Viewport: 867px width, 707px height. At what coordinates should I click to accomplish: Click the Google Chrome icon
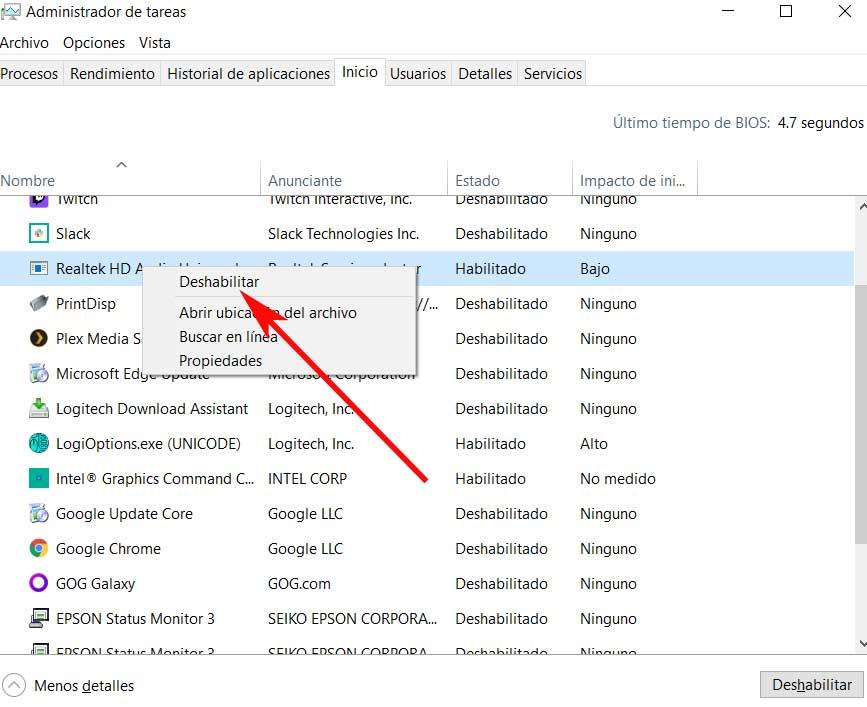pyautogui.click(x=39, y=548)
